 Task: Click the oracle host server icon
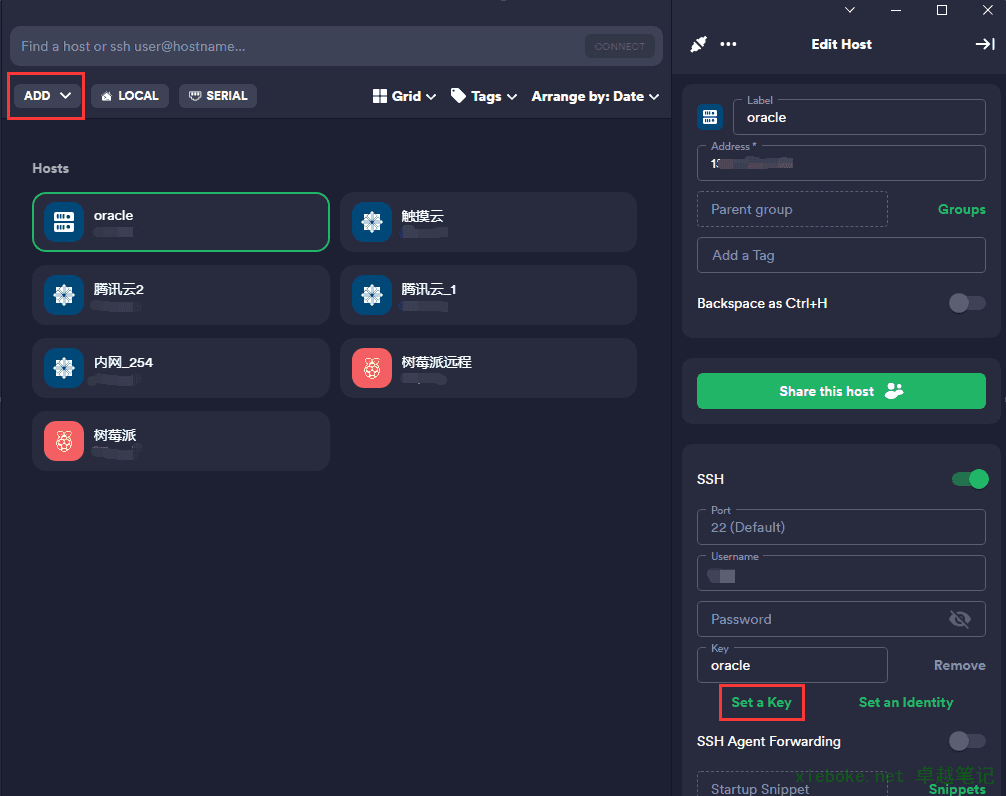64,222
